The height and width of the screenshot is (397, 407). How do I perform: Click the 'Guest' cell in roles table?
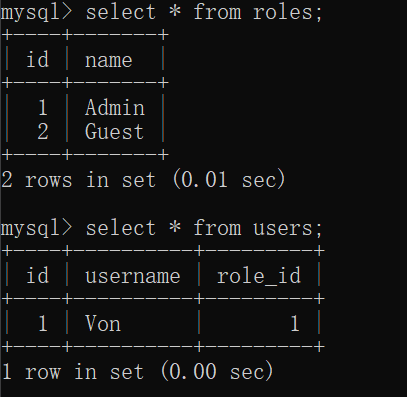click(114, 132)
